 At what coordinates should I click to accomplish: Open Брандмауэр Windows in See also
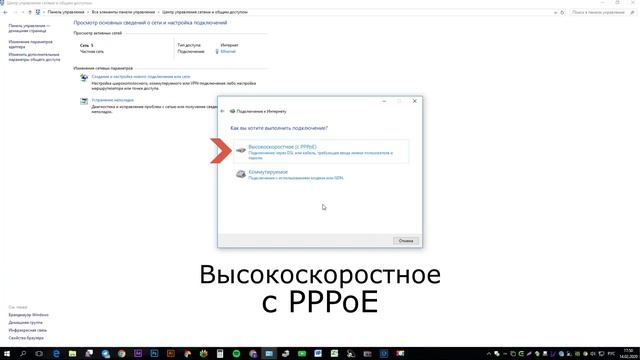29,315
